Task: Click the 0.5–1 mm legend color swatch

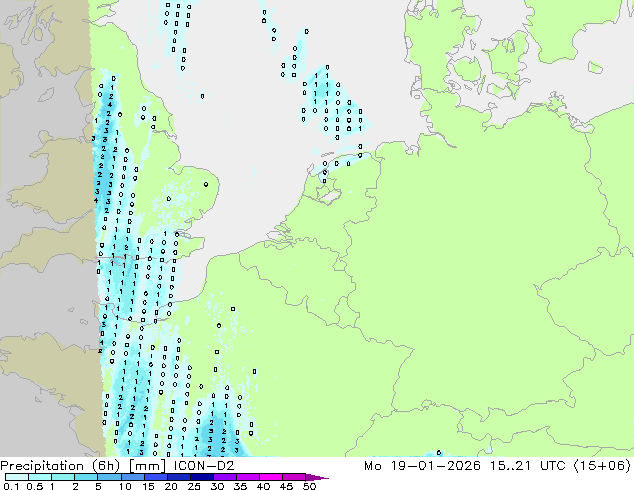Action: [x=40, y=477]
